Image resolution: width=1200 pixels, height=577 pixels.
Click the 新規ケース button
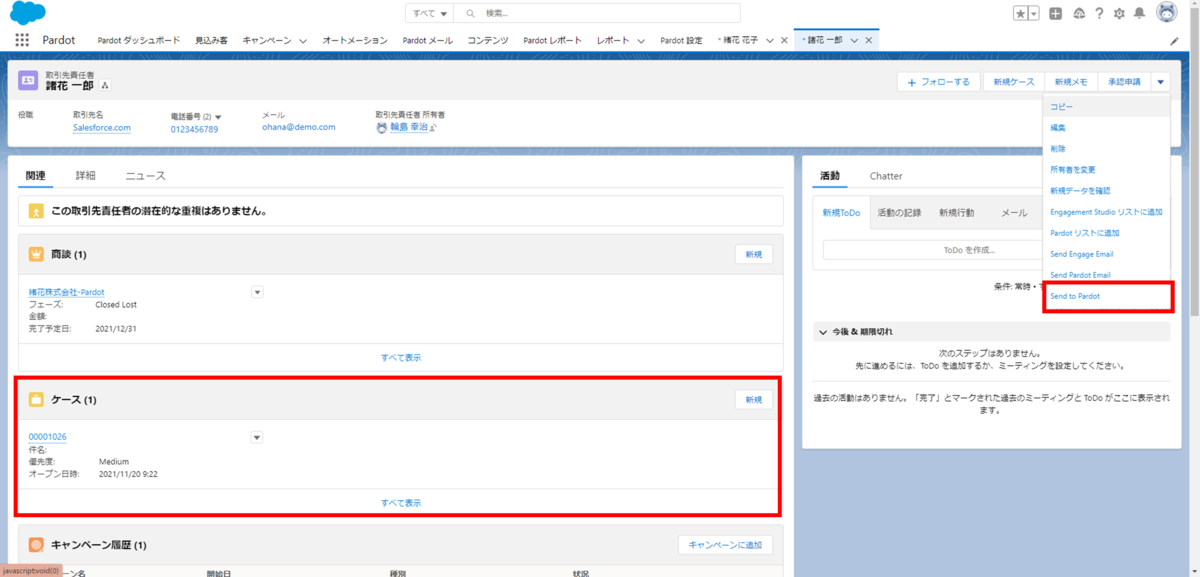point(1014,82)
